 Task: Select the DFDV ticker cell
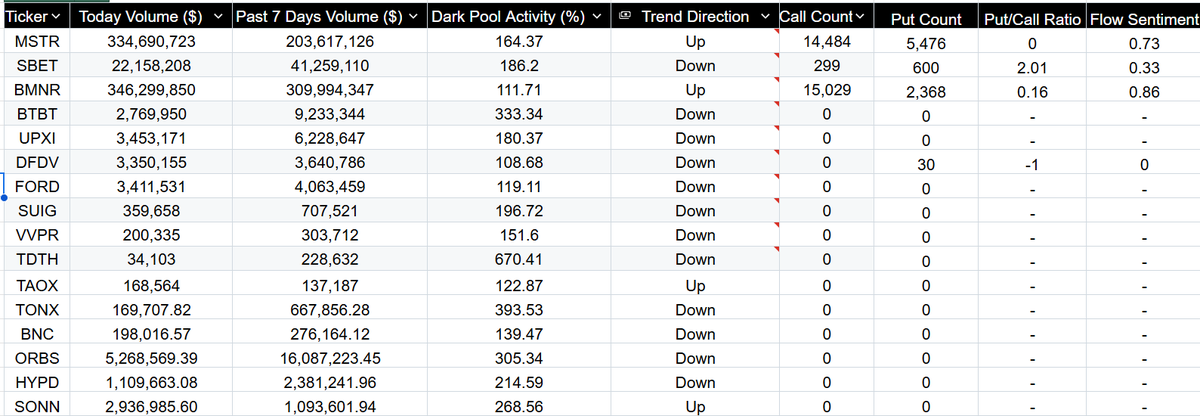pyautogui.click(x=37, y=162)
